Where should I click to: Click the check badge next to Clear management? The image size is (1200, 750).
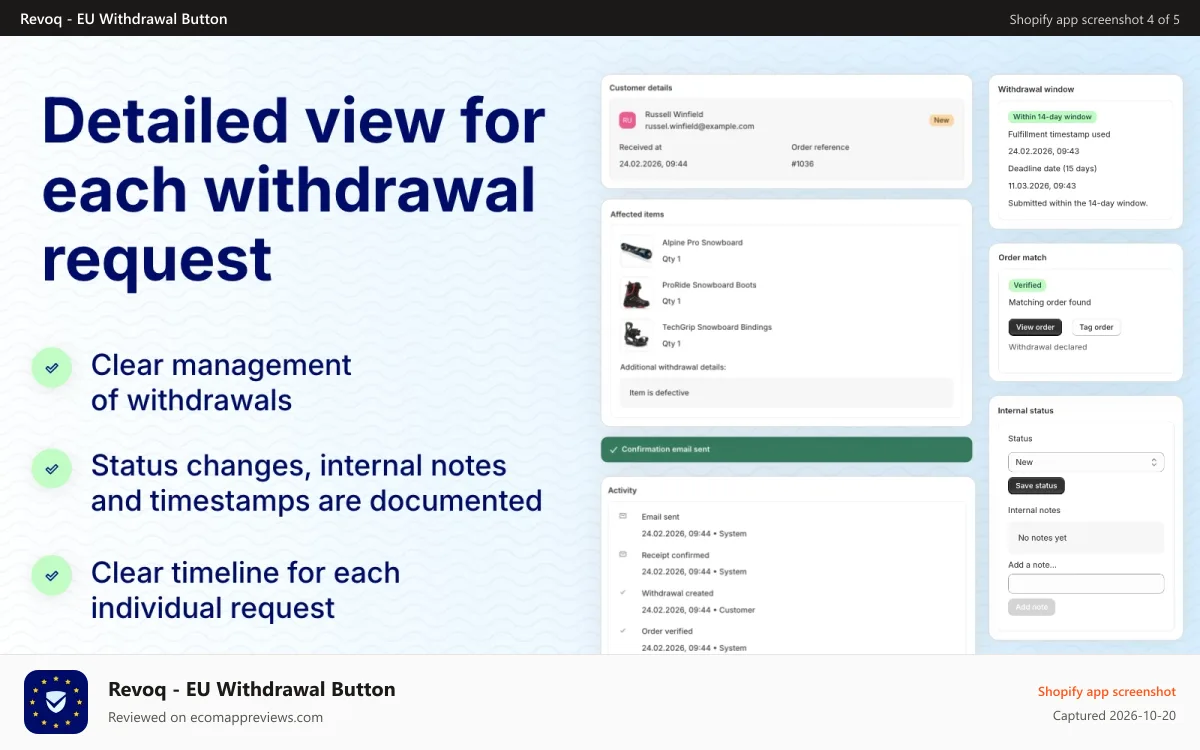52,367
